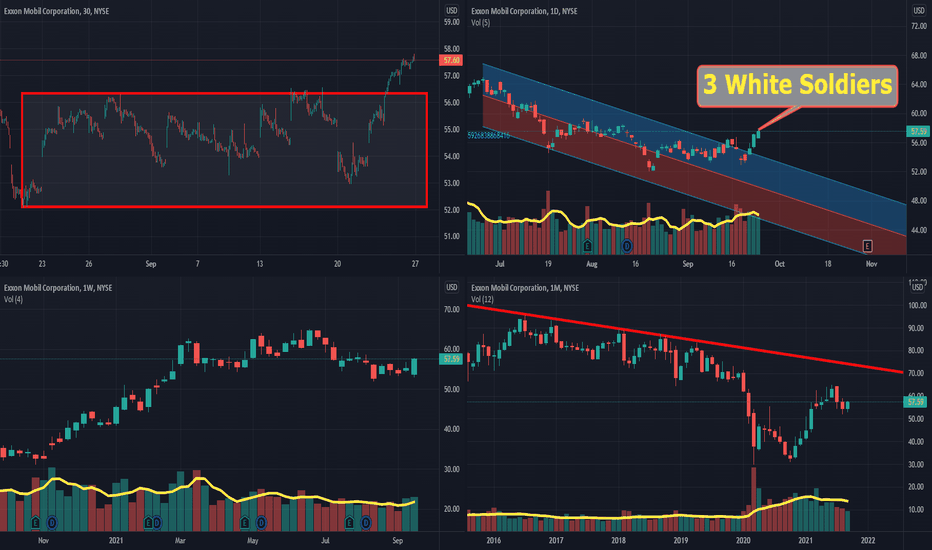
Task: Click the earnings E marker near Aug on daily chart
Action: point(587,246)
